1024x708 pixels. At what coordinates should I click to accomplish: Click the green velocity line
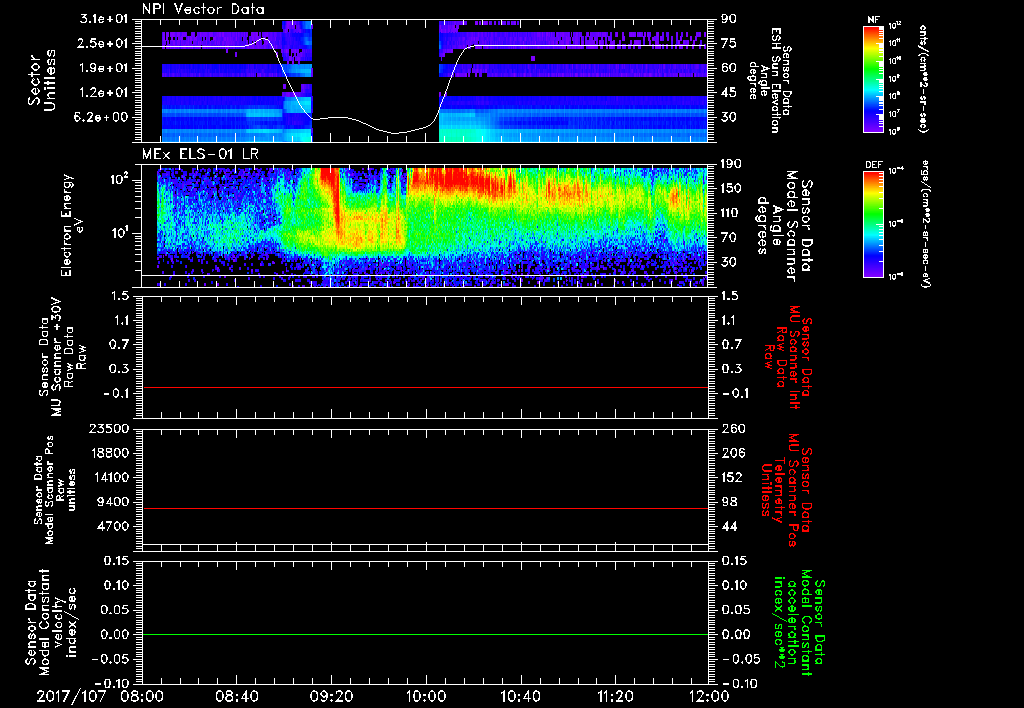coord(424,634)
